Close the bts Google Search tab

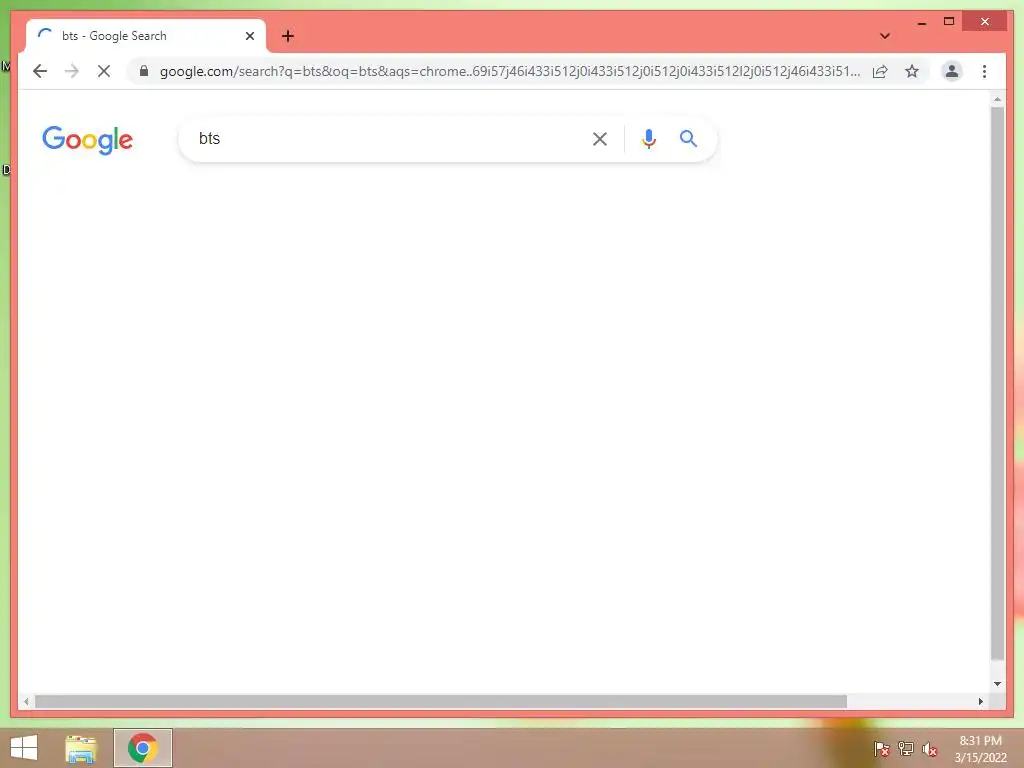coord(249,36)
